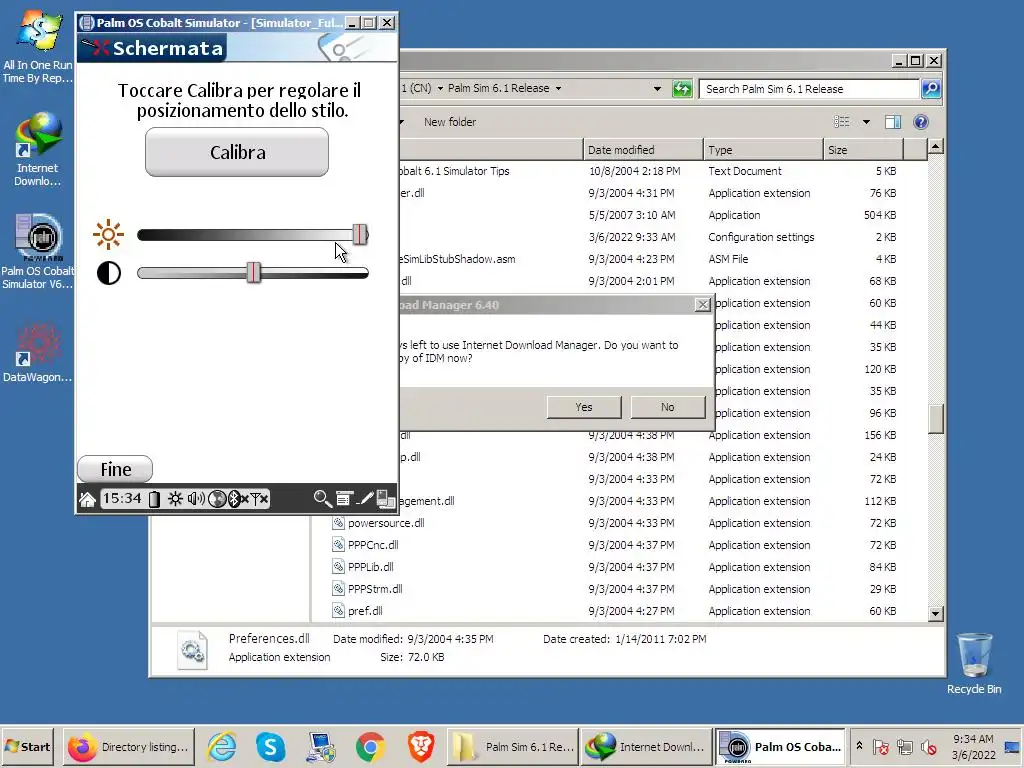Tap the speaker volume icon in status bar
Screen dimensions: 1024x768
(x=196, y=500)
